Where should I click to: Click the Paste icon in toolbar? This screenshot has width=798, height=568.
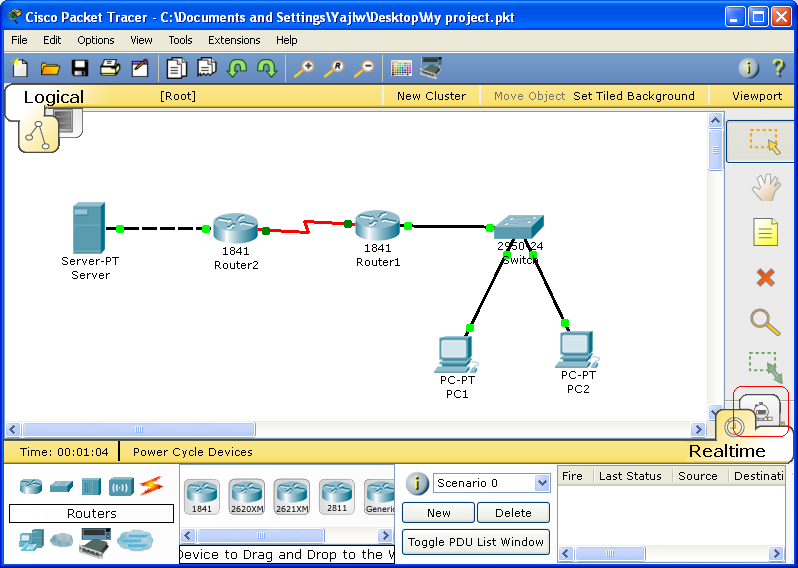coord(207,67)
